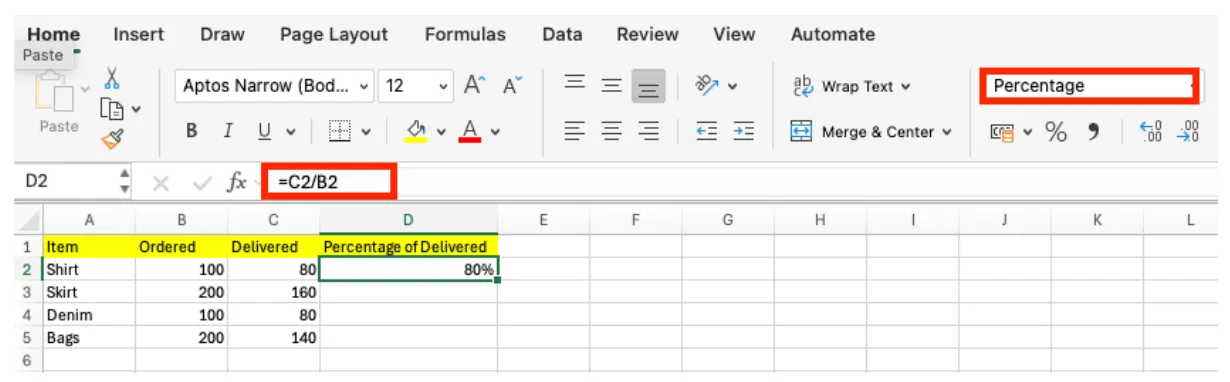Open the borders dropdown arrow
The image size is (1230, 382).
[366, 131]
